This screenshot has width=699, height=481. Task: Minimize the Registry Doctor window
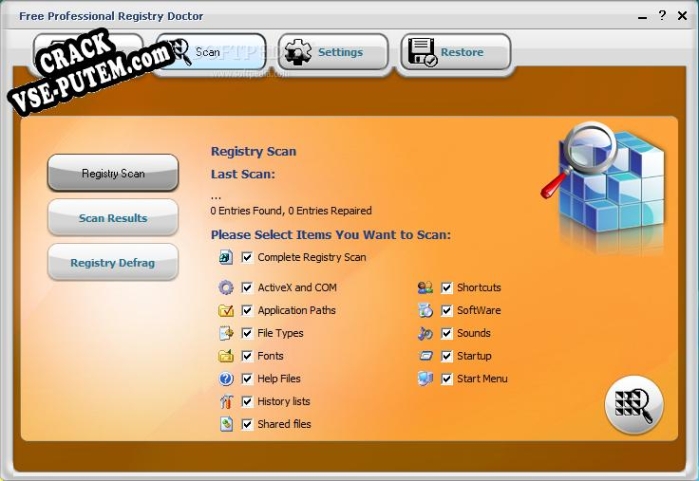[642, 18]
